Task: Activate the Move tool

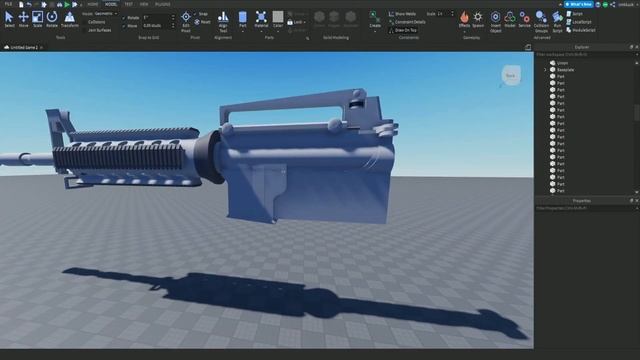Action: click(23, 19)
